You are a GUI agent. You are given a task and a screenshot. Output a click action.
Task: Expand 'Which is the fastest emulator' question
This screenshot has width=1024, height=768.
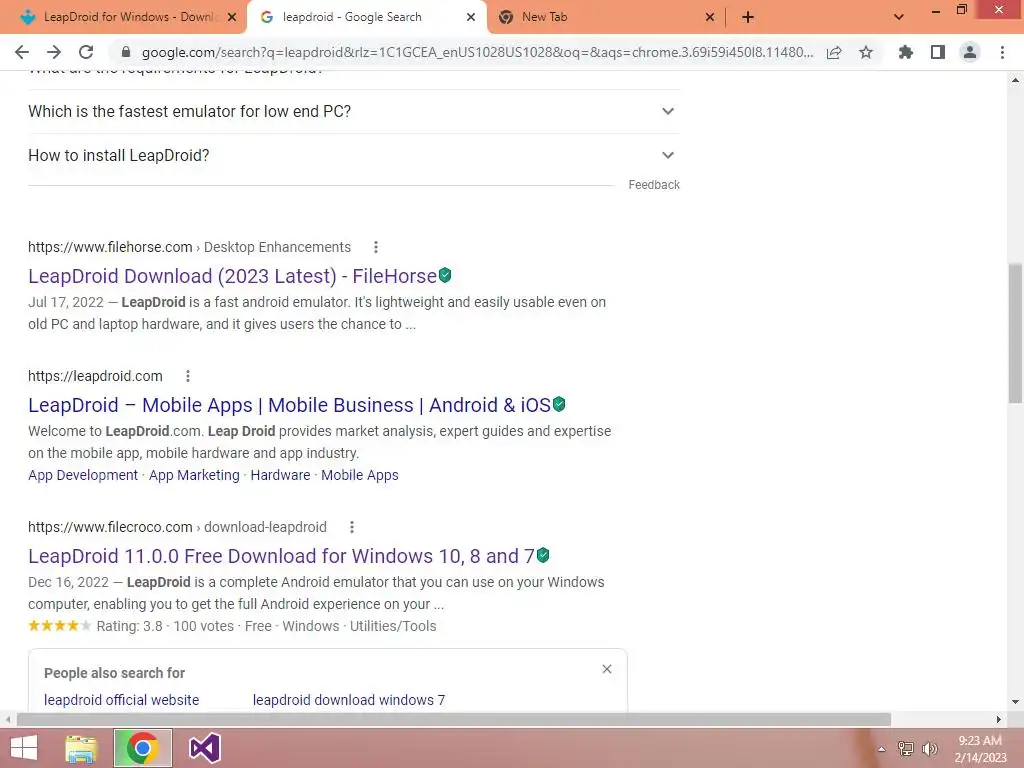tap(353, 111)
